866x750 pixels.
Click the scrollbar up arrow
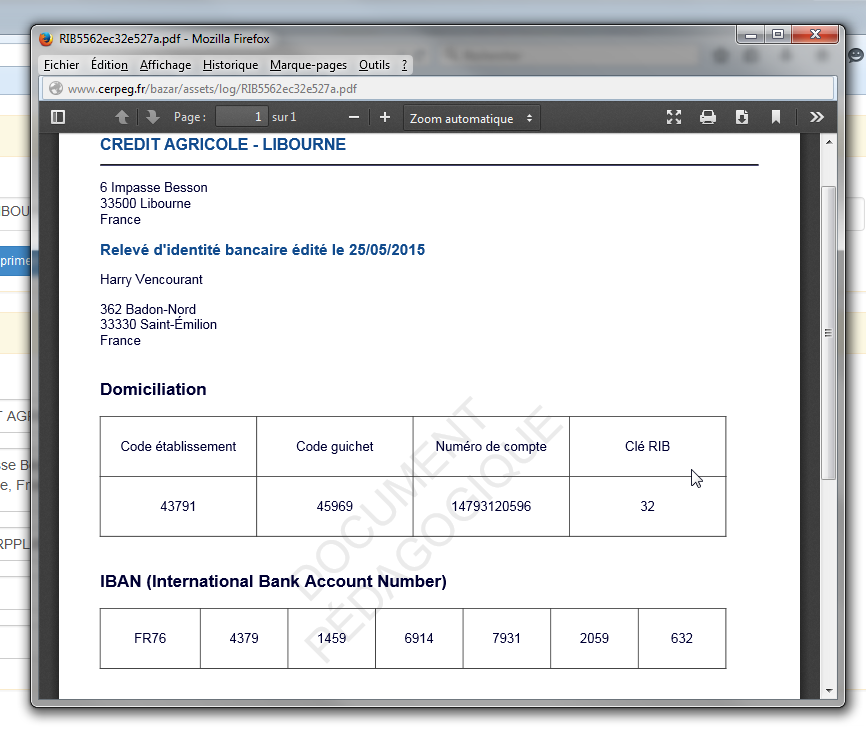tap(828, 142)
